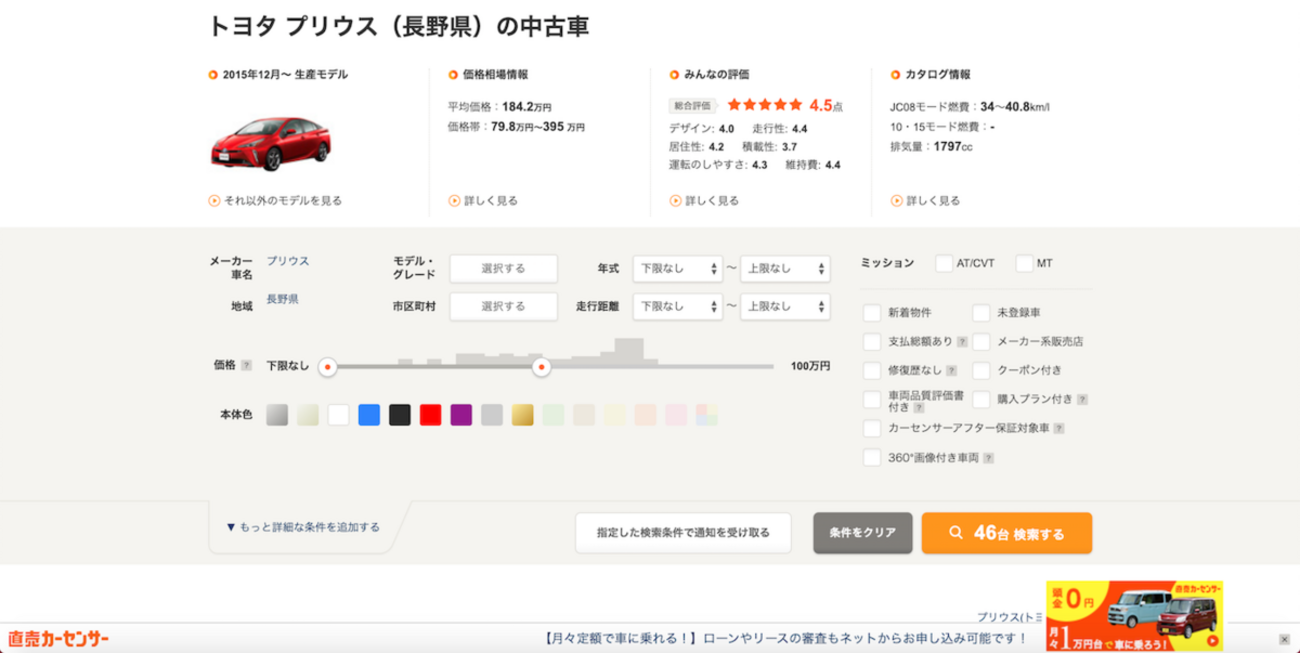Open the モデル・グレード selector
The height and width of the screenshot is (653, 1300).
(x=503, y=269)
